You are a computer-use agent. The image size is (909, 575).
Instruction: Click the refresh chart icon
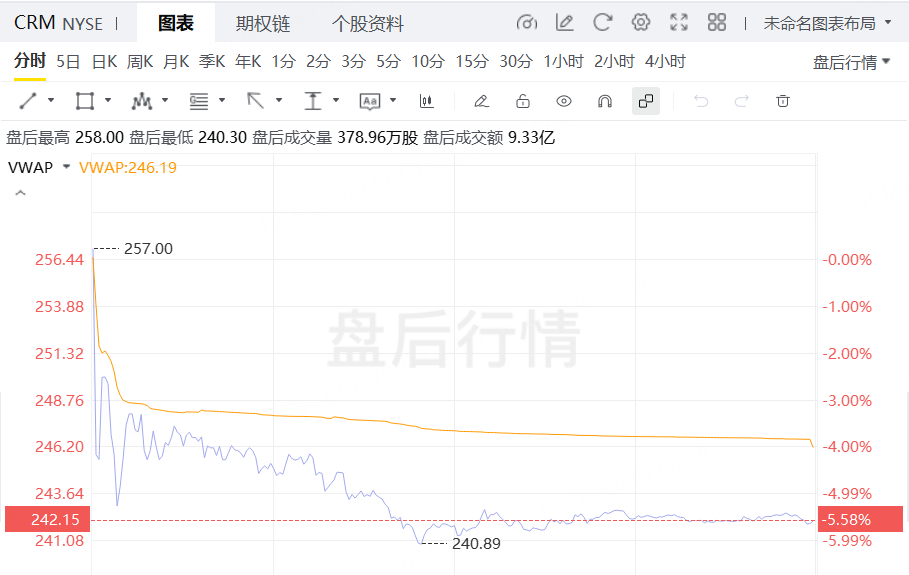click(x=602, y=22)
